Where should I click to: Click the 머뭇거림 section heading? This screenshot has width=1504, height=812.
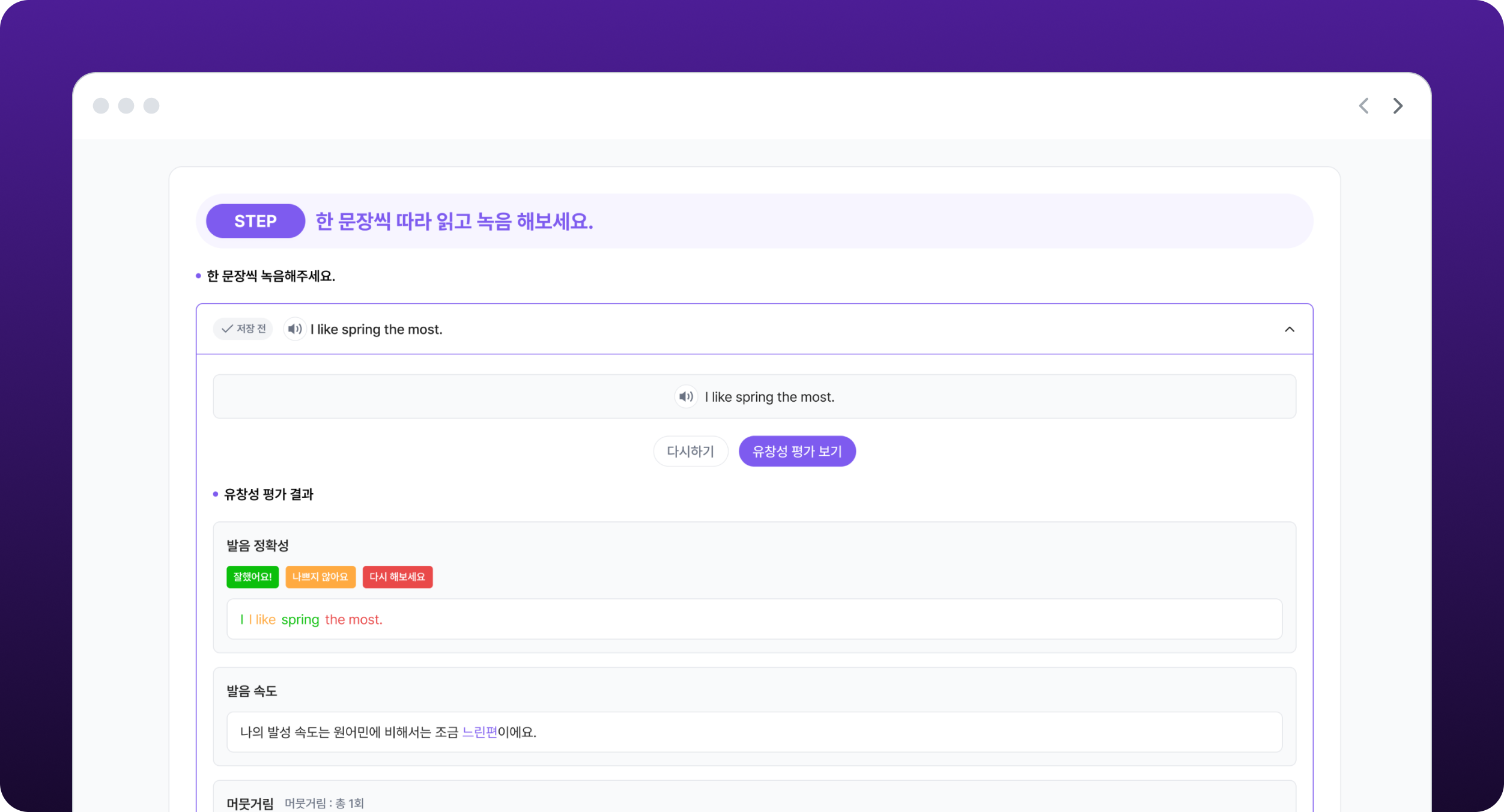coord(250,804)
